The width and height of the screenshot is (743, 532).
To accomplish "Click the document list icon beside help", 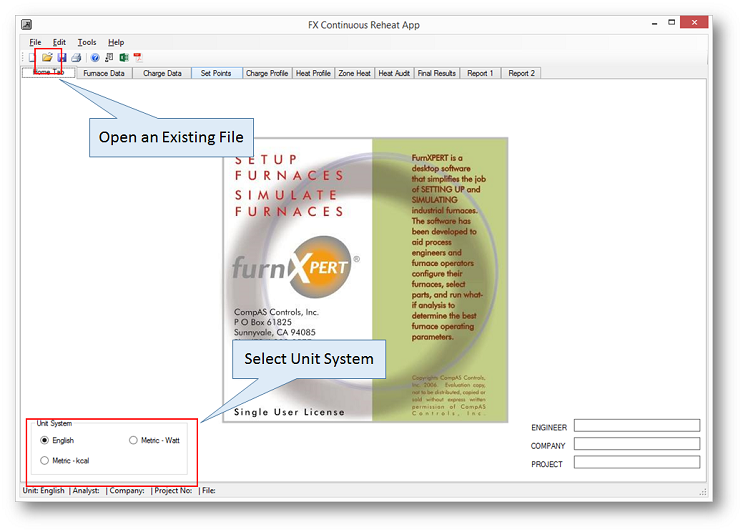I will (109, 57).
